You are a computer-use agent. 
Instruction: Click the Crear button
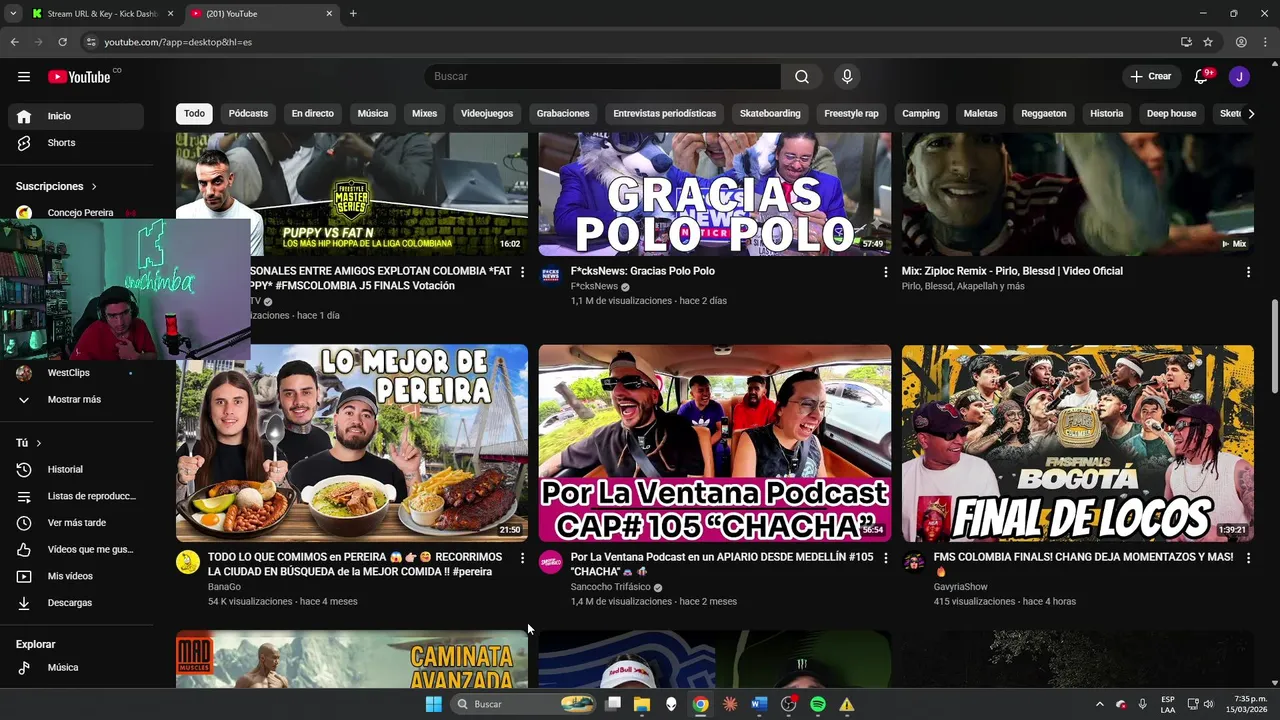pos(1150,77)
